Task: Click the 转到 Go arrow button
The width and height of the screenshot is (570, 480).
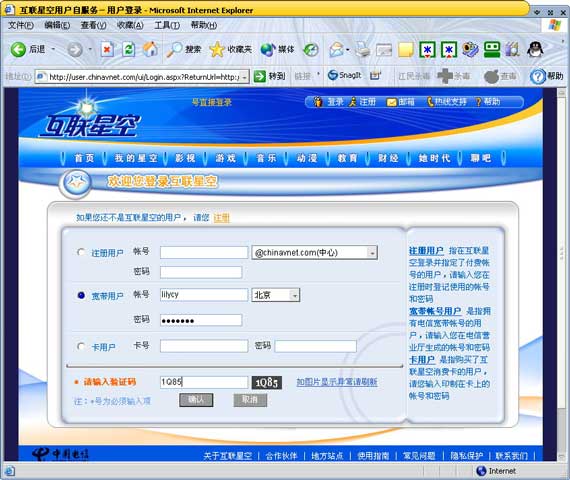Action: (x=269, y=76)
